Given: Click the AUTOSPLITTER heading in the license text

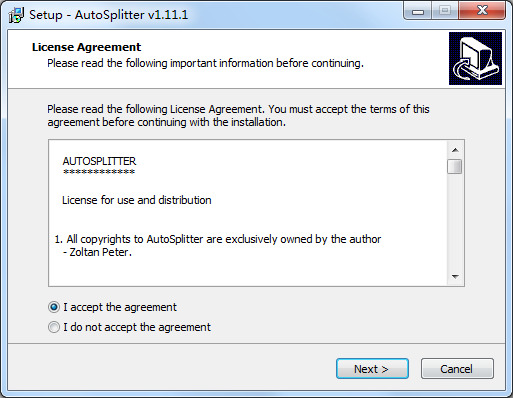Looking at the screenshot, I should (99, 161).
